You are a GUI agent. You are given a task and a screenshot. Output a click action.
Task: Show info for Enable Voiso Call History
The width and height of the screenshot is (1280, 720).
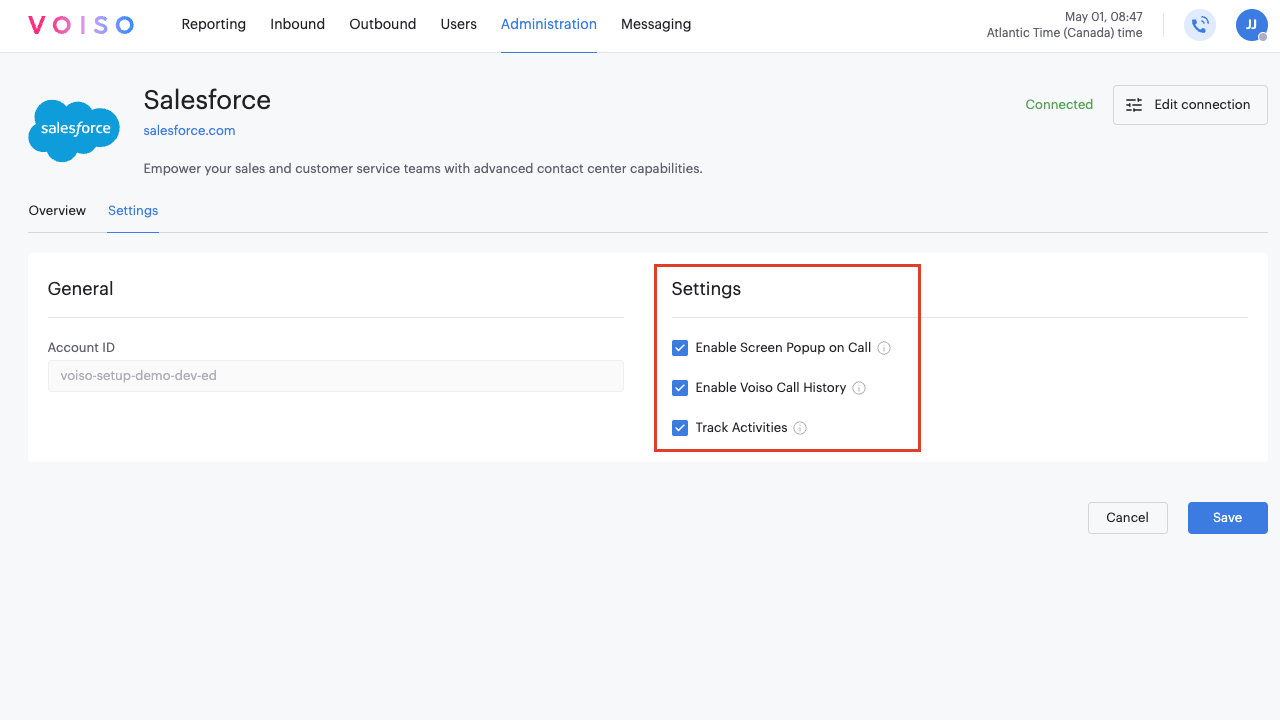coord(859,388)
